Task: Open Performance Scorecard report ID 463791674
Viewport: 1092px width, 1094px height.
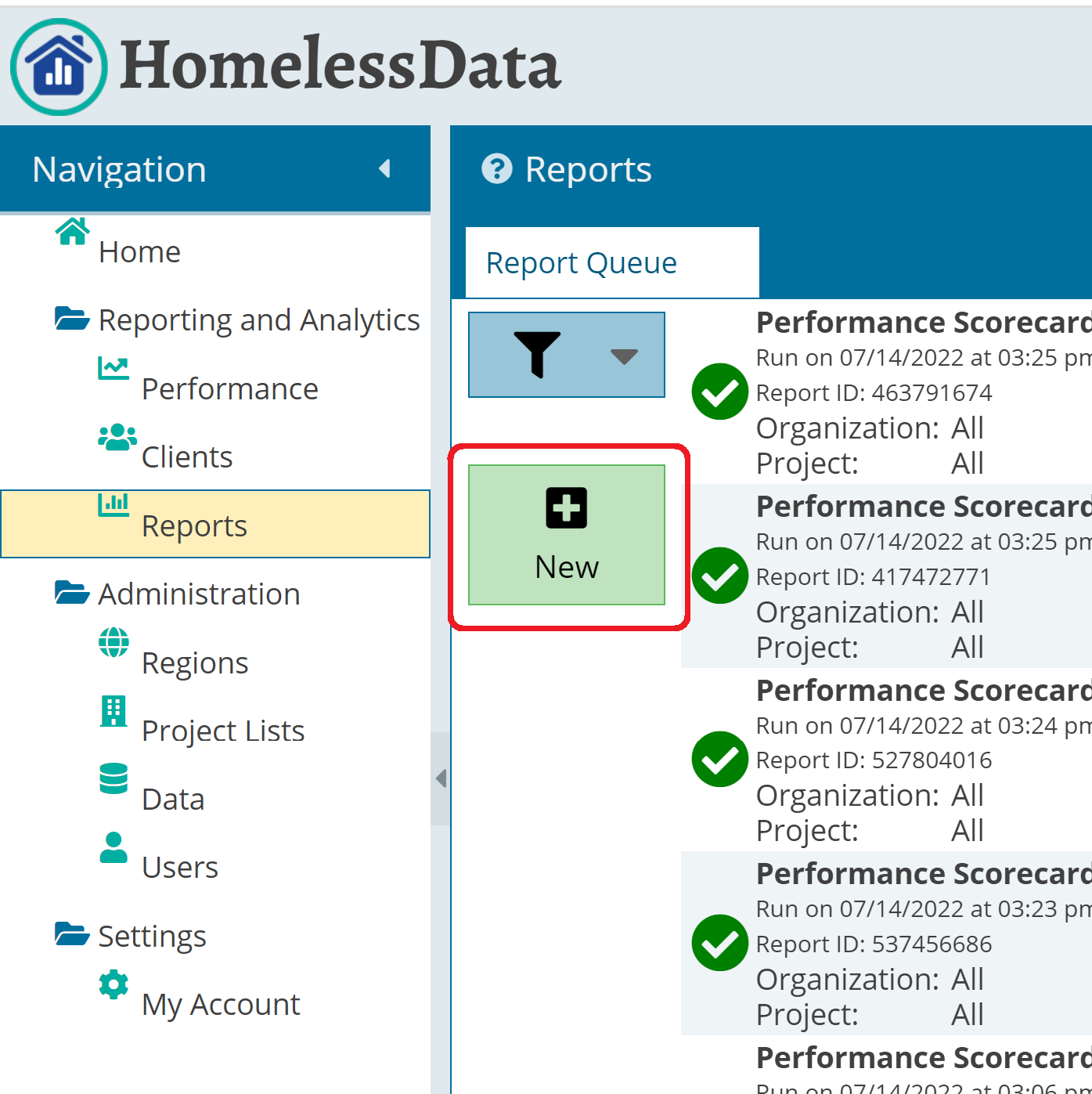Action: (x=886, y=392)
